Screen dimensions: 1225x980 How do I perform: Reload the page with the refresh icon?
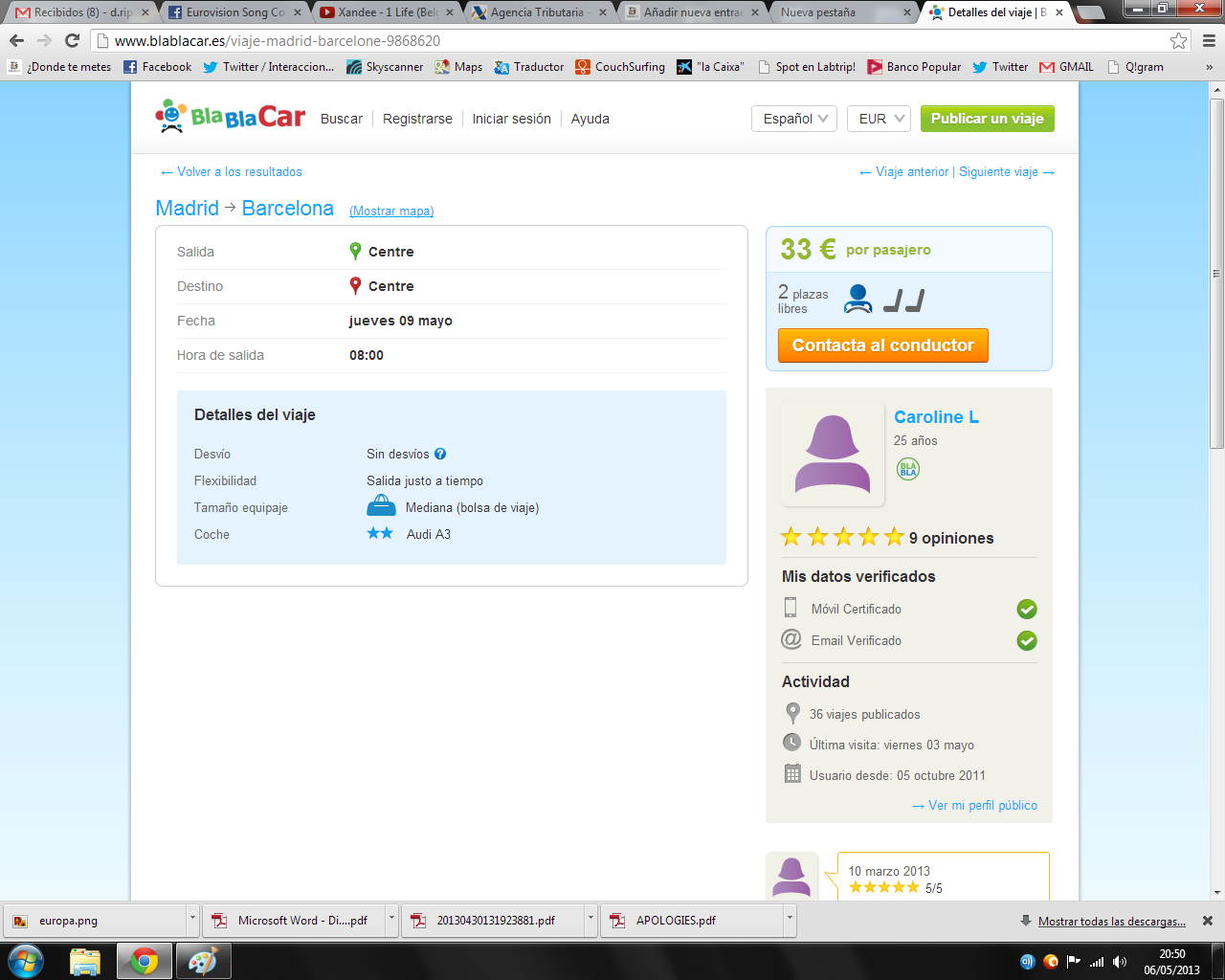pos(72,41)
